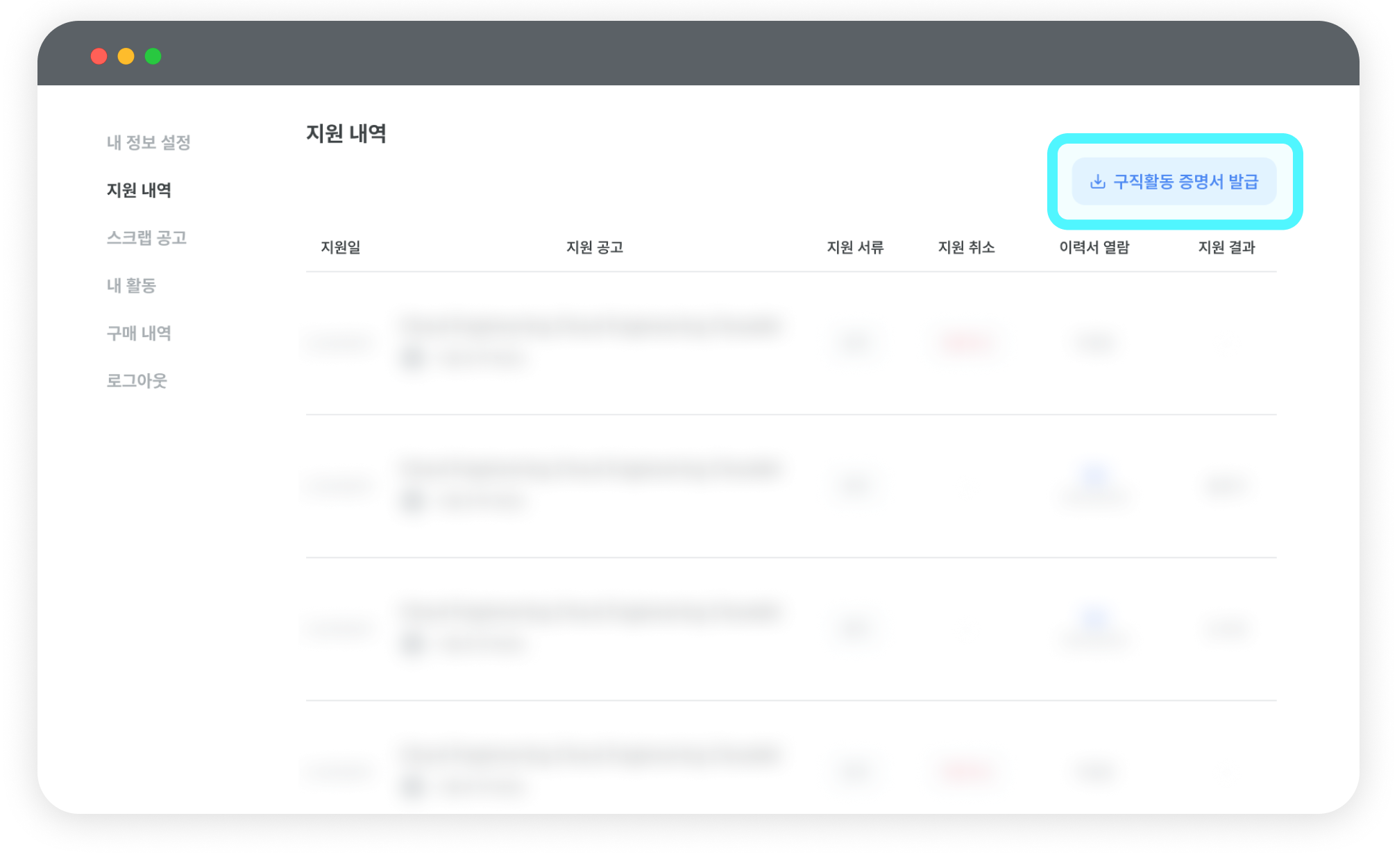
Task: Go to 스크랩 공고 menu
Action: 146,237
